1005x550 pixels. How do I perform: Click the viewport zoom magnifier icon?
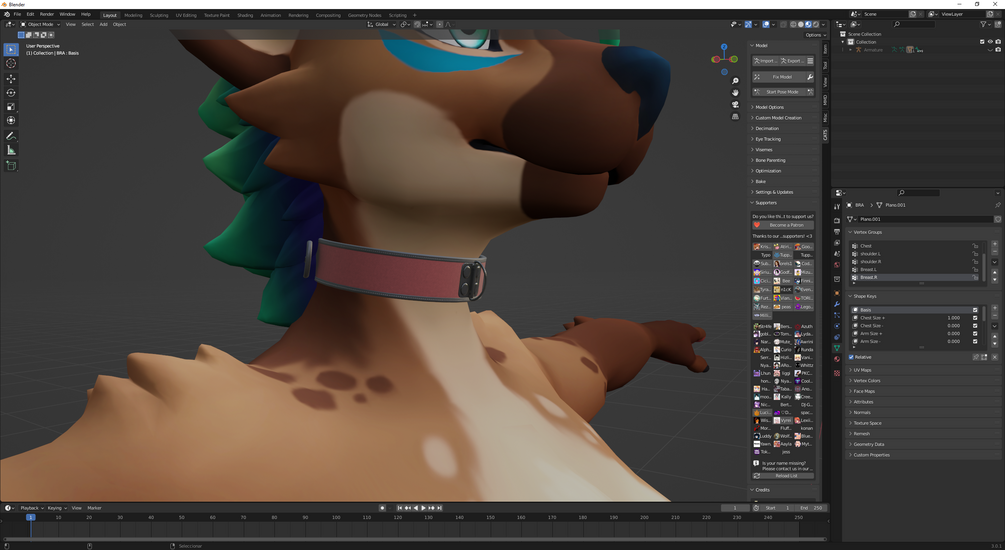coord(735,81)
